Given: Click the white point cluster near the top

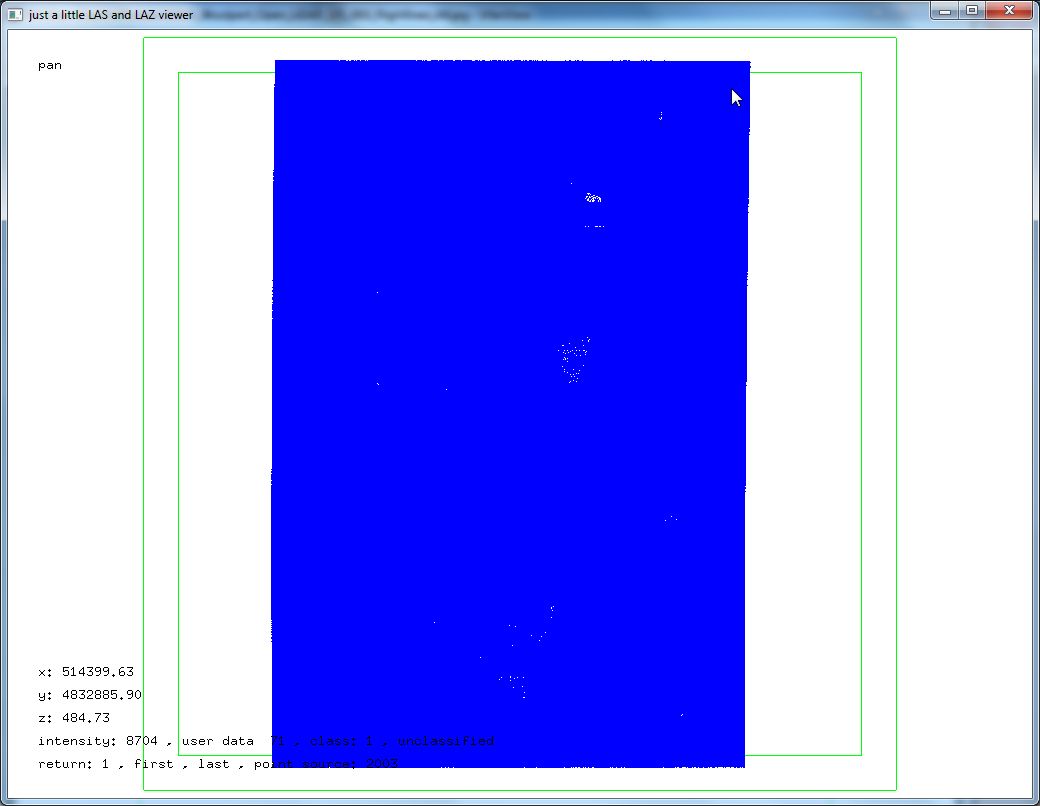Looking at the screenshot, I should [x=593, y=198].
